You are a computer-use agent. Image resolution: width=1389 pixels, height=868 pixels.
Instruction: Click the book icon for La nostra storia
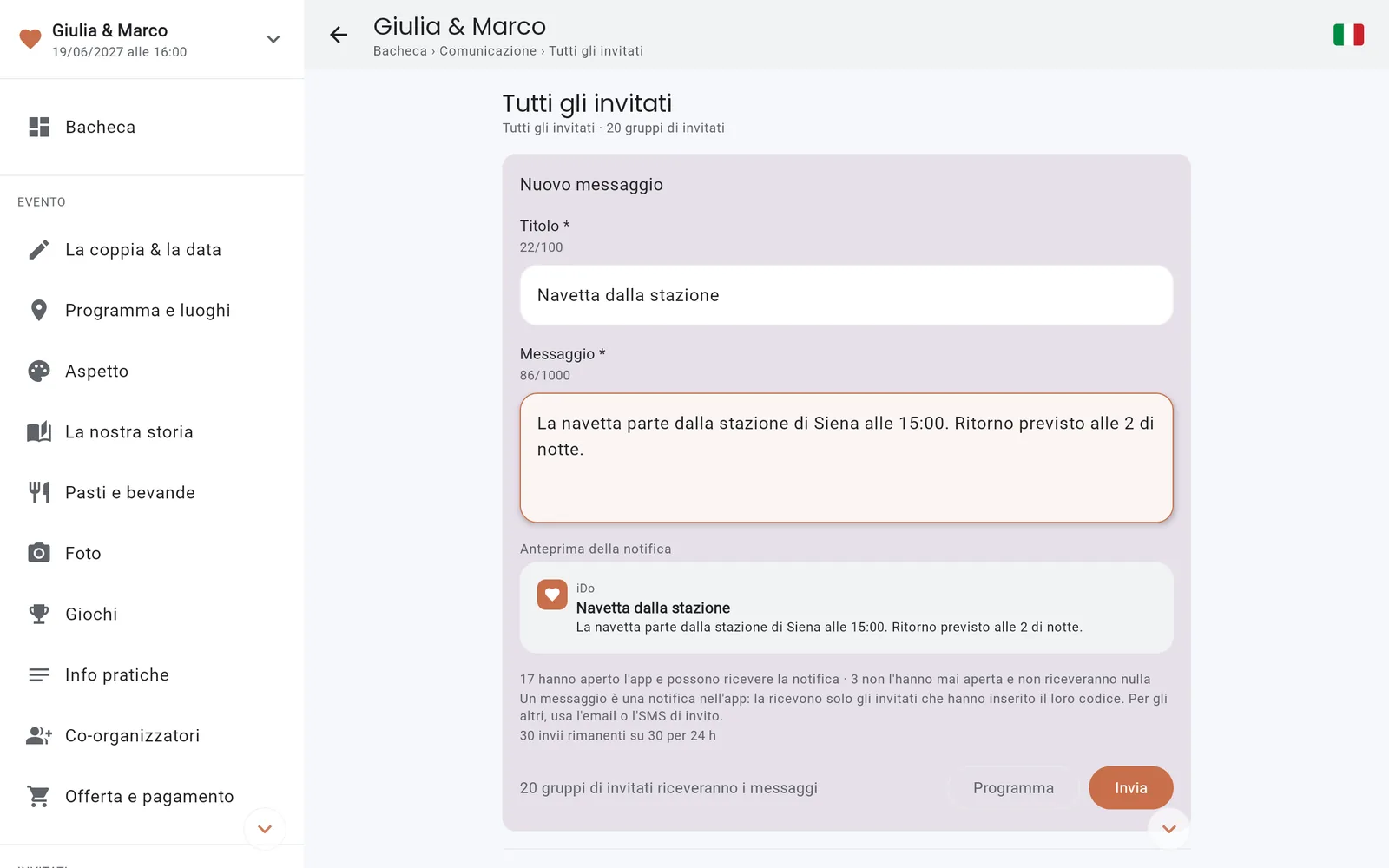click(x=39, y=432)
